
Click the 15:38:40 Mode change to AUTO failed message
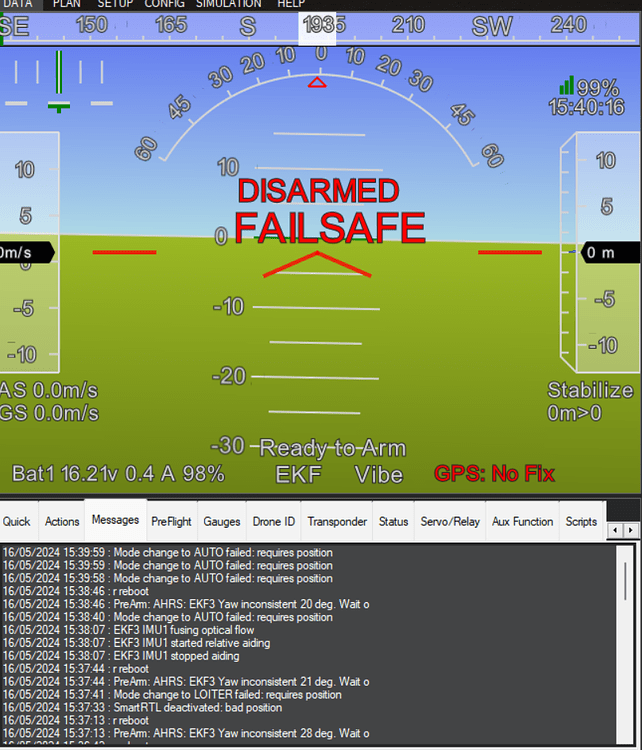(167, 617)
